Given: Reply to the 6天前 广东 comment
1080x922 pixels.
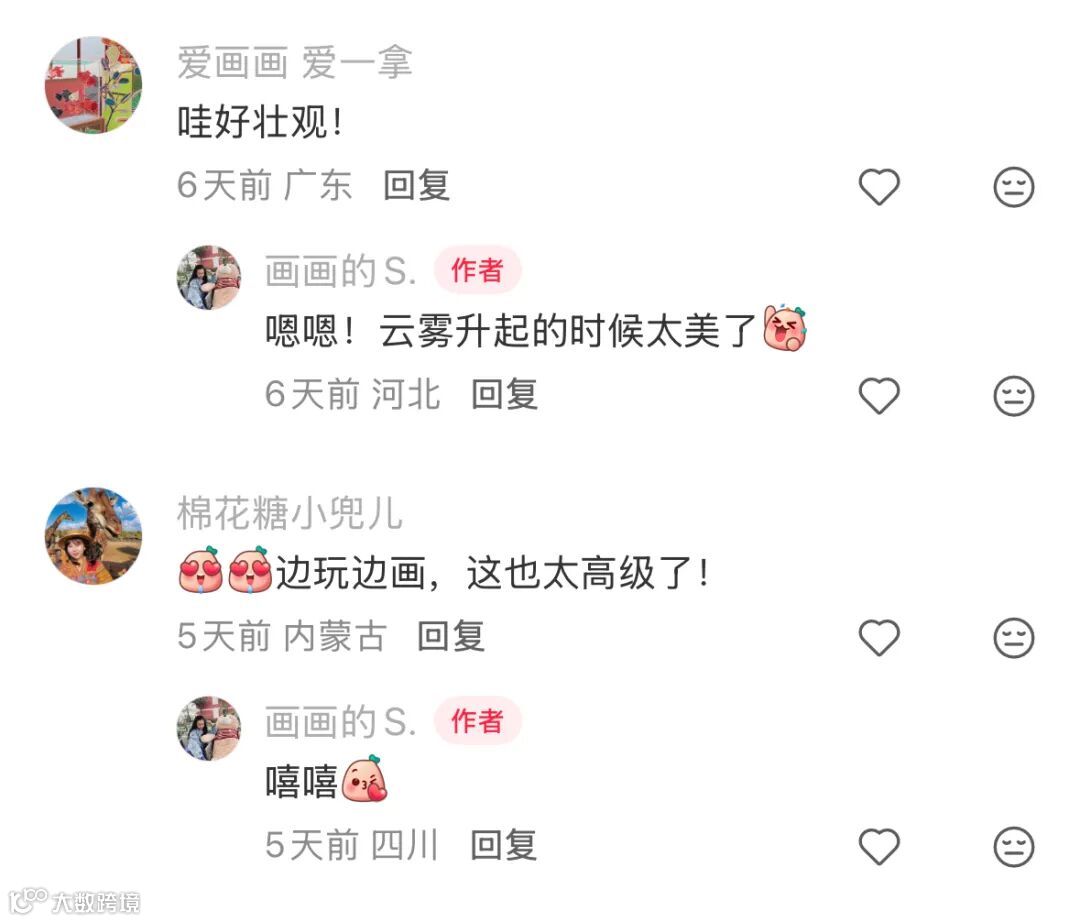Looking at the screenshot, I should (x=417, y=185).
